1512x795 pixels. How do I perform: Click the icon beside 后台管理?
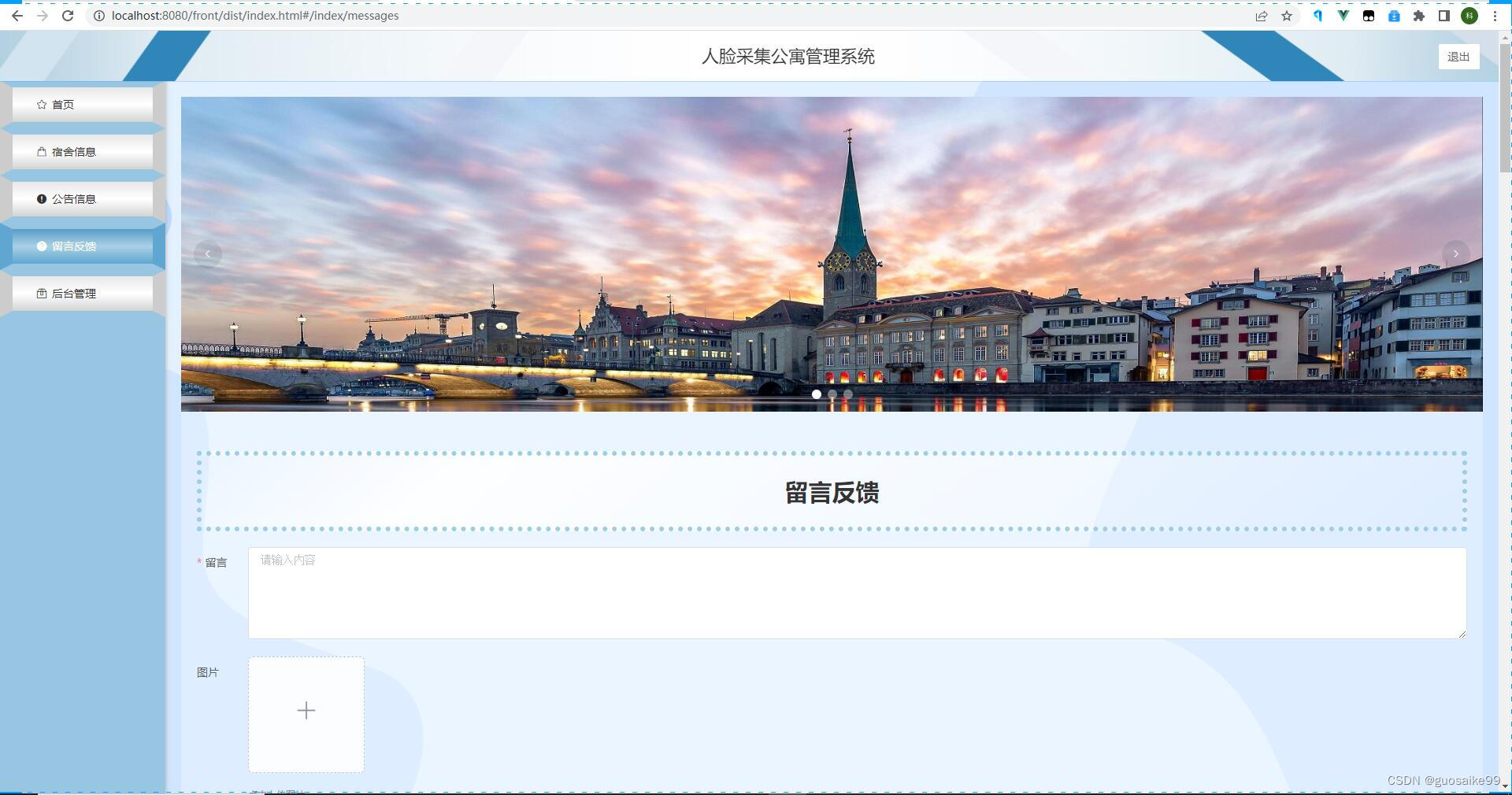[x=42, y=293]
